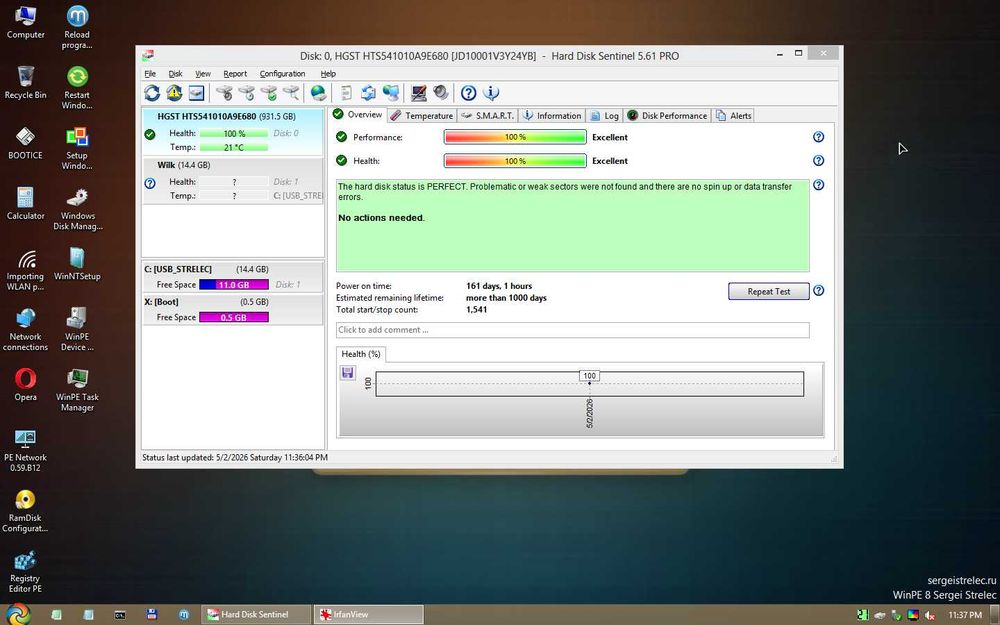
Task: Select the X: [Boot] partition
Action: click(x=233, y=309)
